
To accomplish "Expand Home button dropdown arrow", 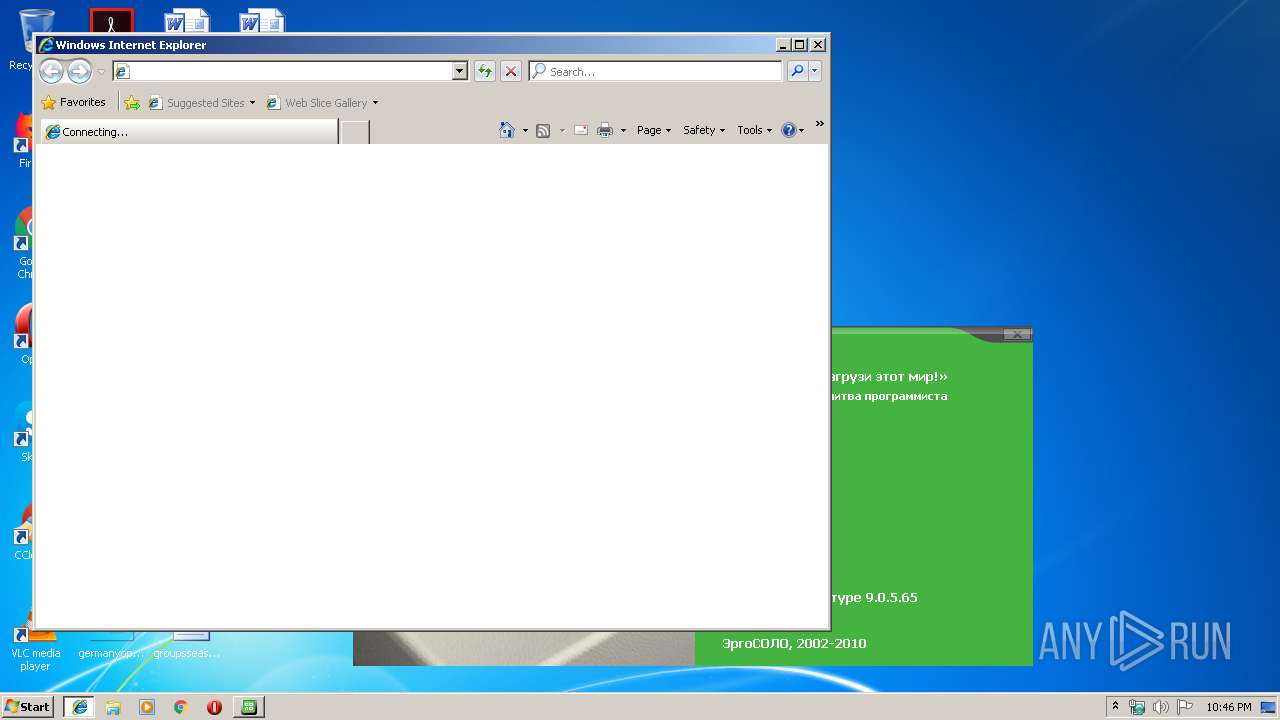I will [x=525, y=130].
